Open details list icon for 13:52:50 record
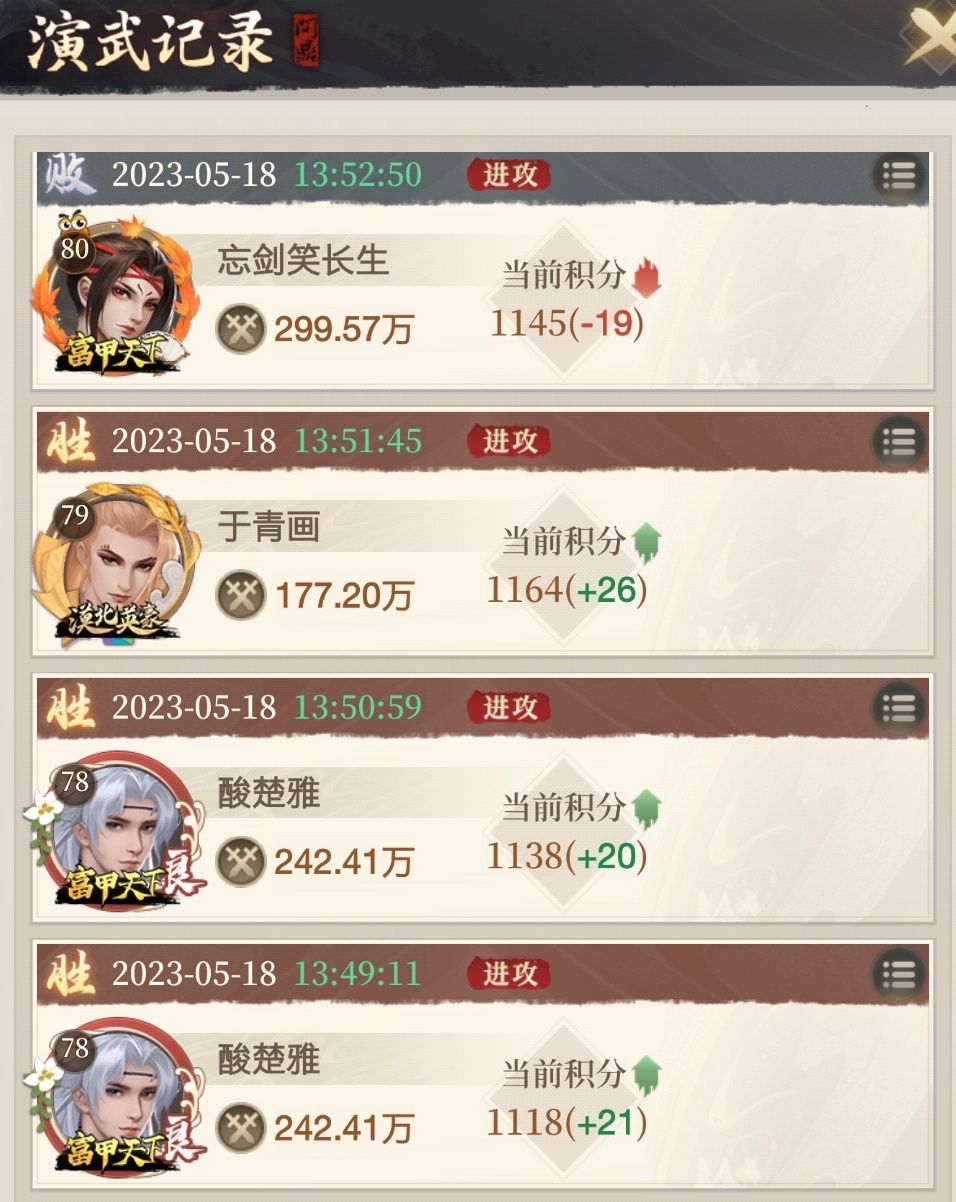The width and height of the screenshot is (956, 1202). coord(899,176)
